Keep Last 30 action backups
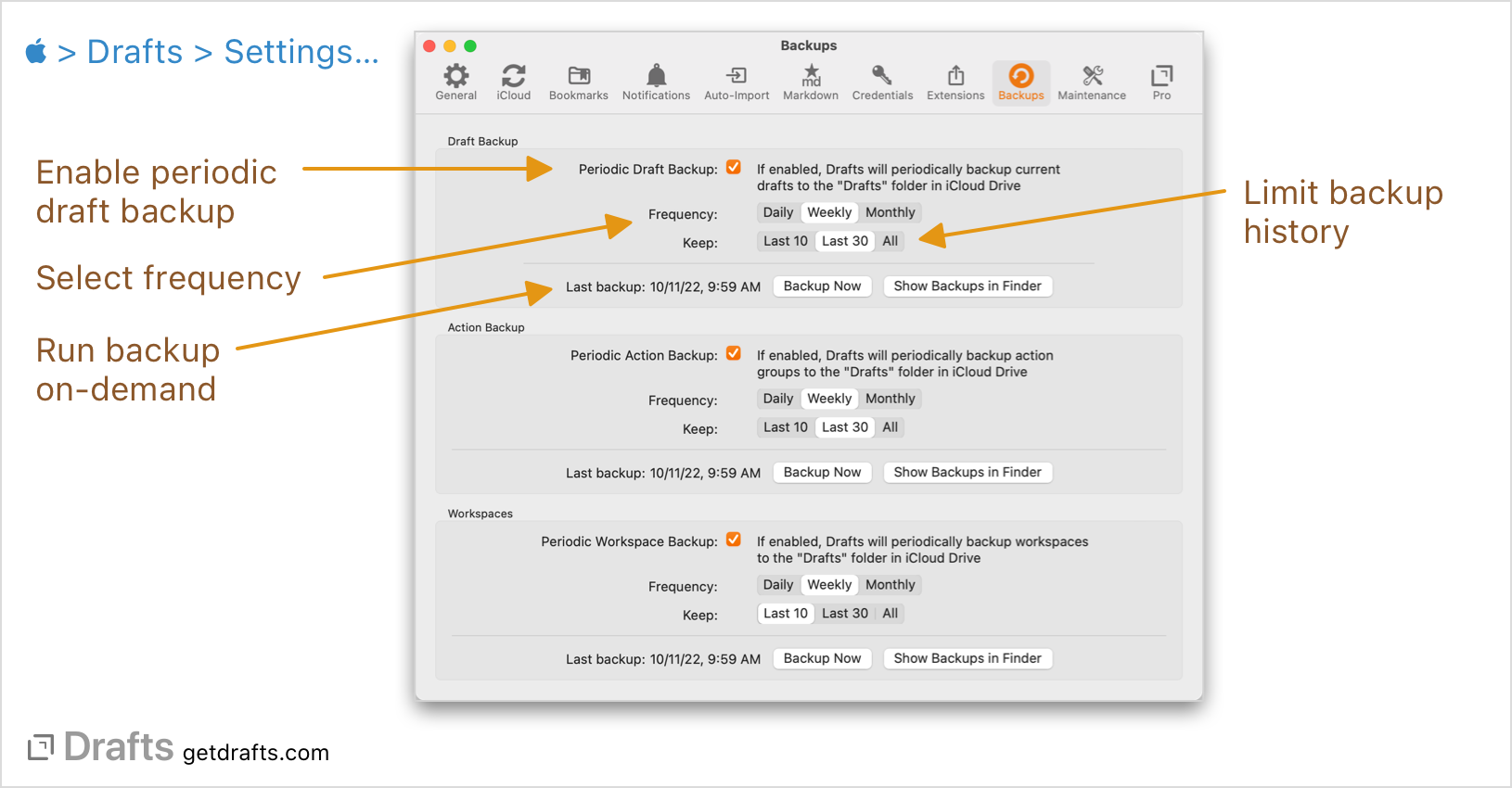 [845, 427]
